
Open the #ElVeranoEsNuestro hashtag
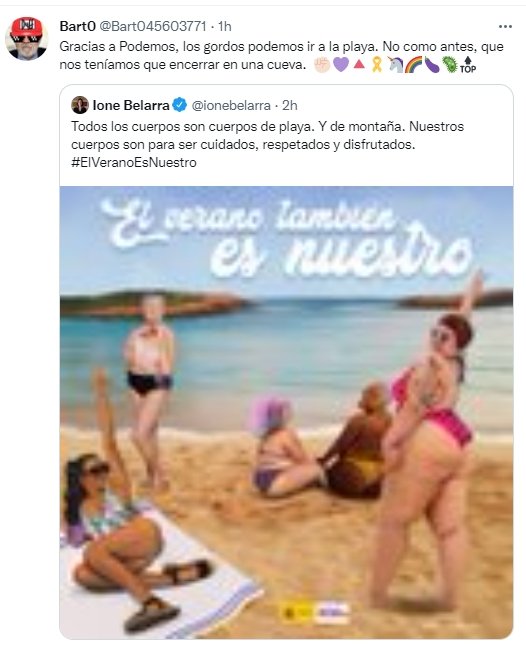[134, 162]
